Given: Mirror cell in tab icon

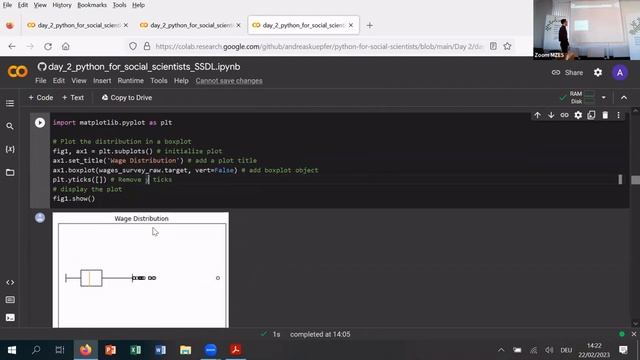Looking at the screenshot, I should point(591,116).
